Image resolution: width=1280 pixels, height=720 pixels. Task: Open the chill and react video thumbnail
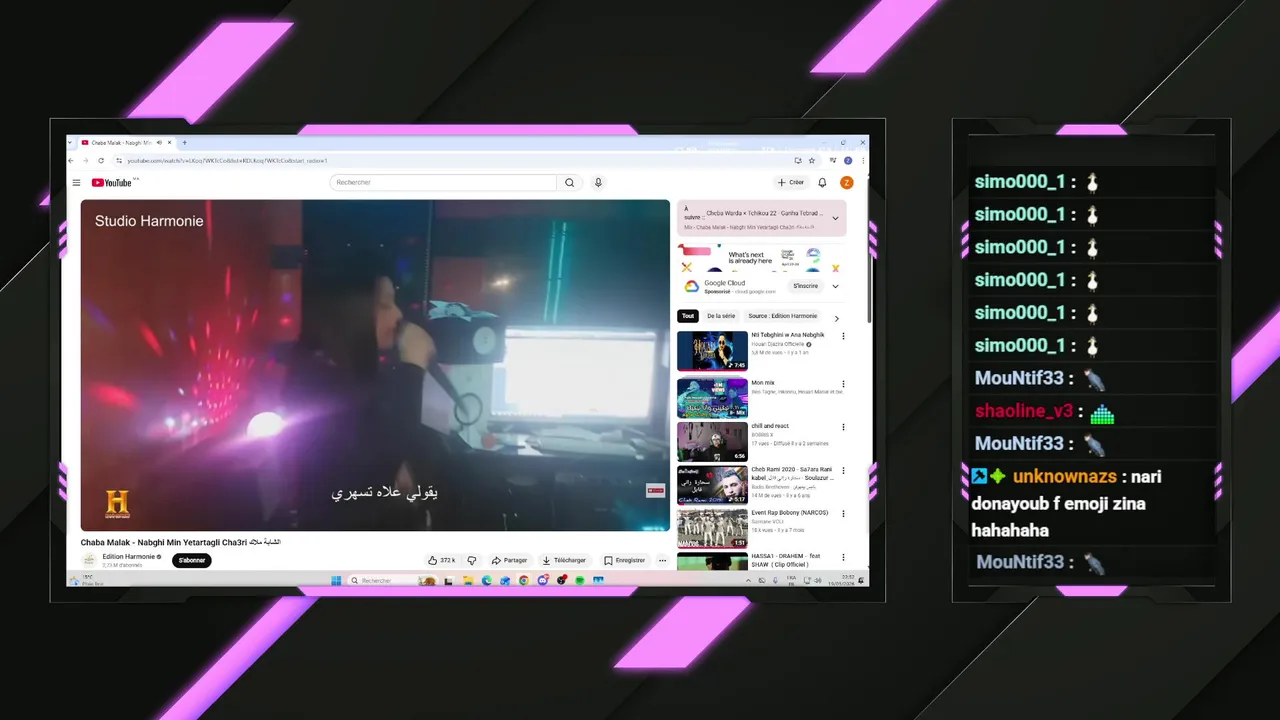click(712, 442)
